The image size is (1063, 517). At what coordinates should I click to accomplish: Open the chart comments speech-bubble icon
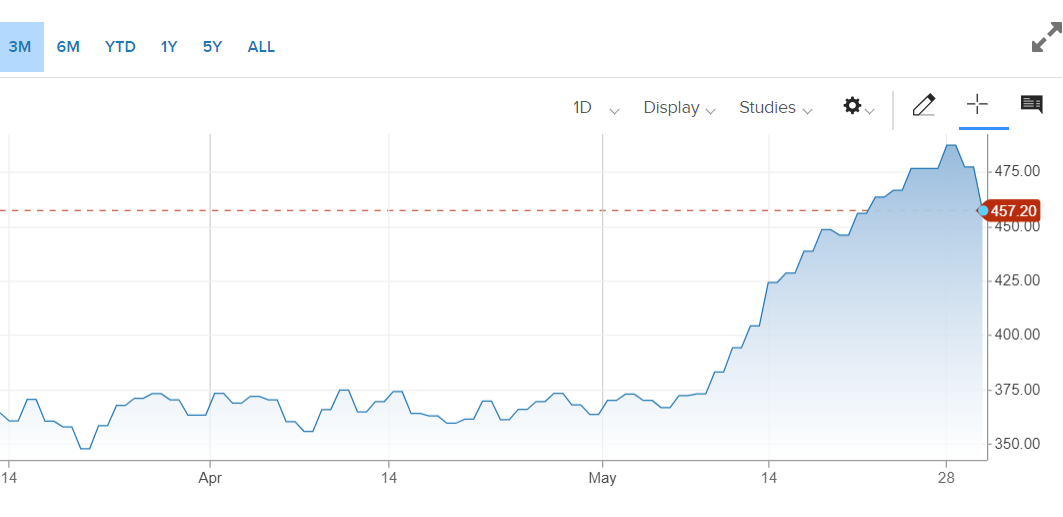click(1031, 104)
